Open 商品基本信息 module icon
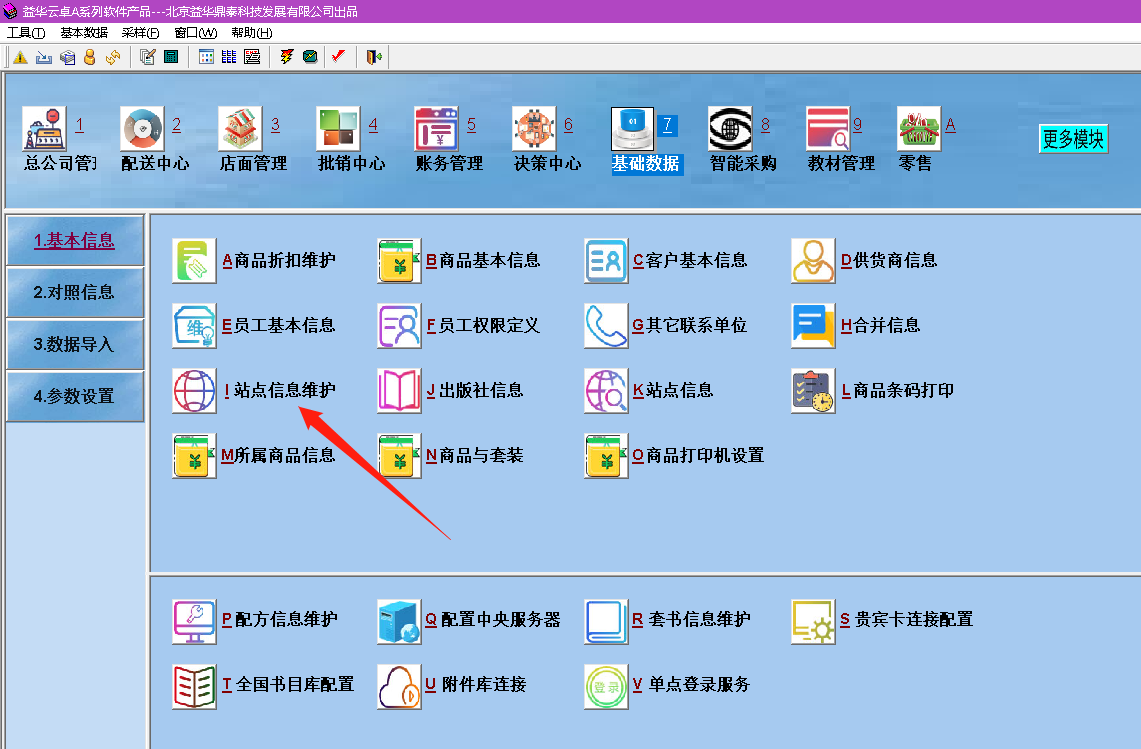Screen dimensions: 1141x749 (x=399, y=261)
